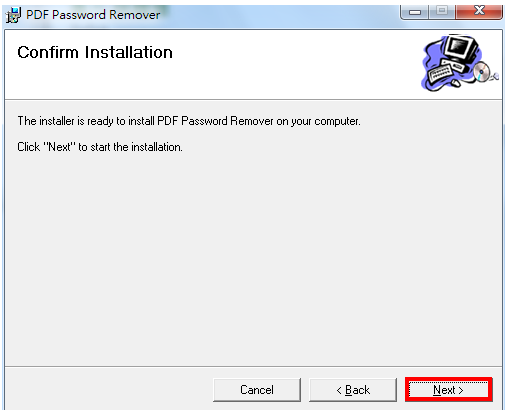Viewport: 513px width, 410px height.
Task: Open the installer icon in title bar
Action: coord(13,15)
